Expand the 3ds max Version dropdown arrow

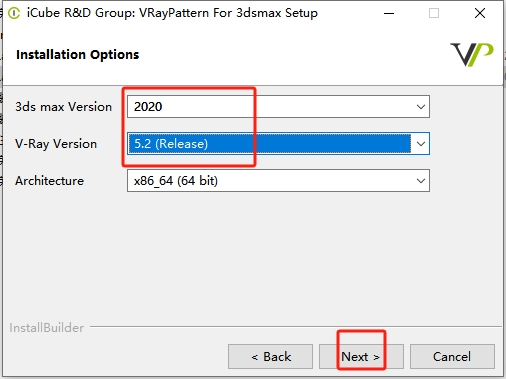[x=421, y=107]
